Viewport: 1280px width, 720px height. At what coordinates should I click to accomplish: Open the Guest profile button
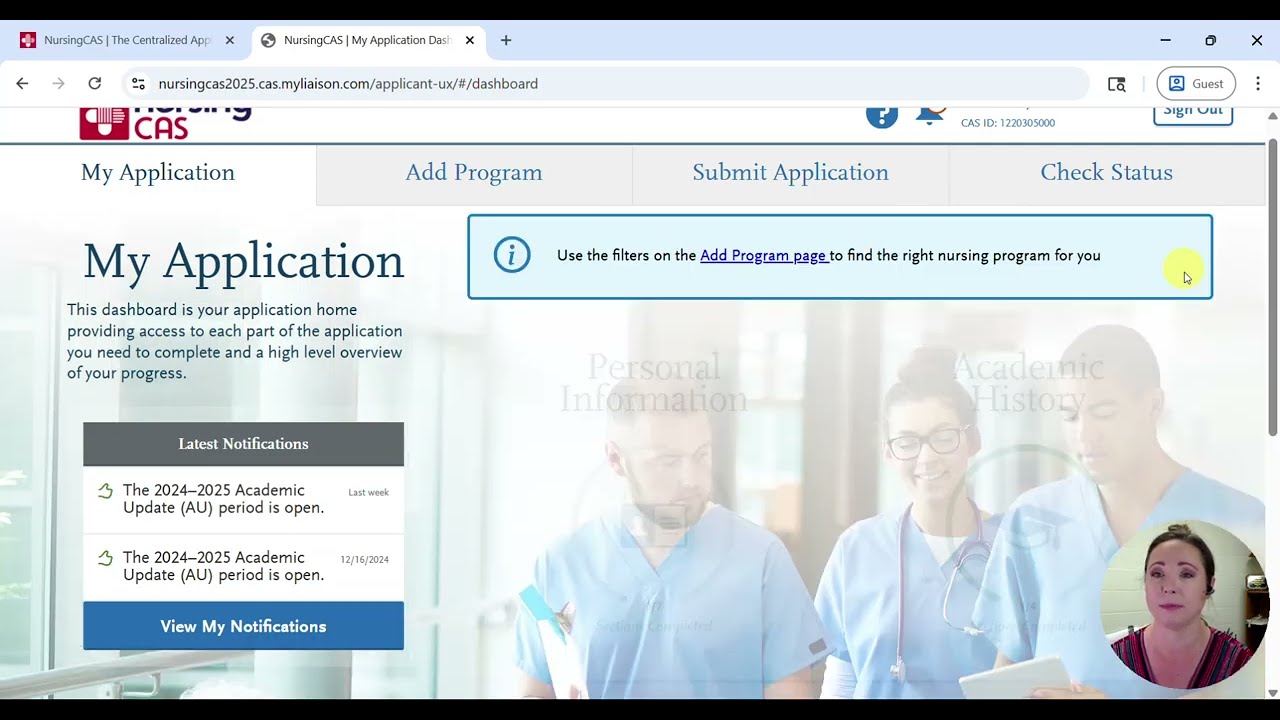(1196, 84)
